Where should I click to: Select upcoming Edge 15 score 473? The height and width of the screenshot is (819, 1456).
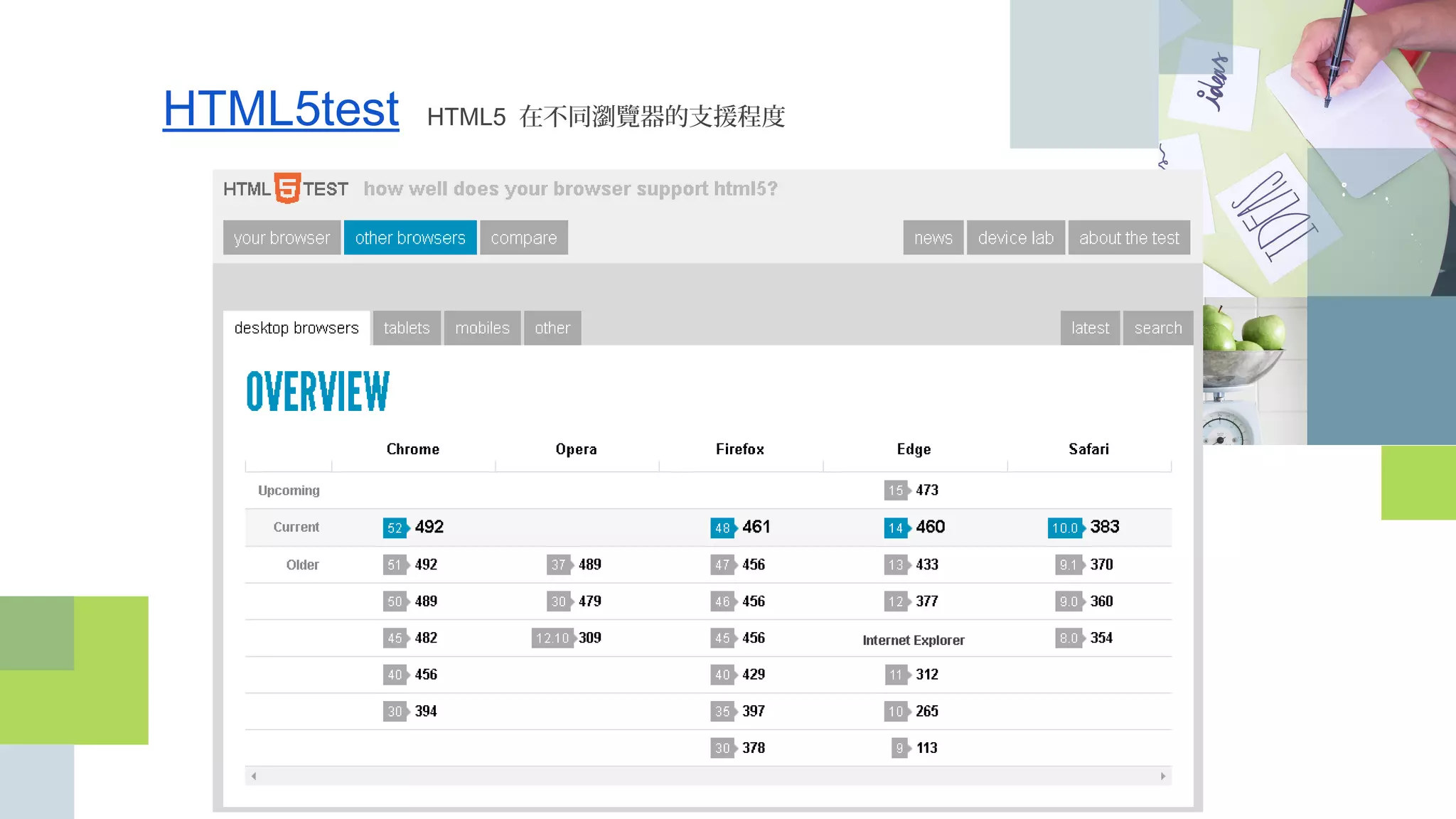(x=911, y=490)
